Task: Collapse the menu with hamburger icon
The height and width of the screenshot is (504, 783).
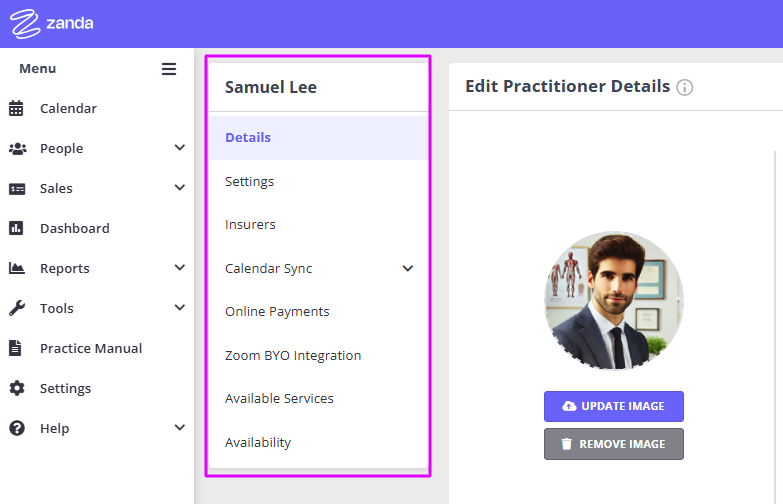Action: coord(169,69)
